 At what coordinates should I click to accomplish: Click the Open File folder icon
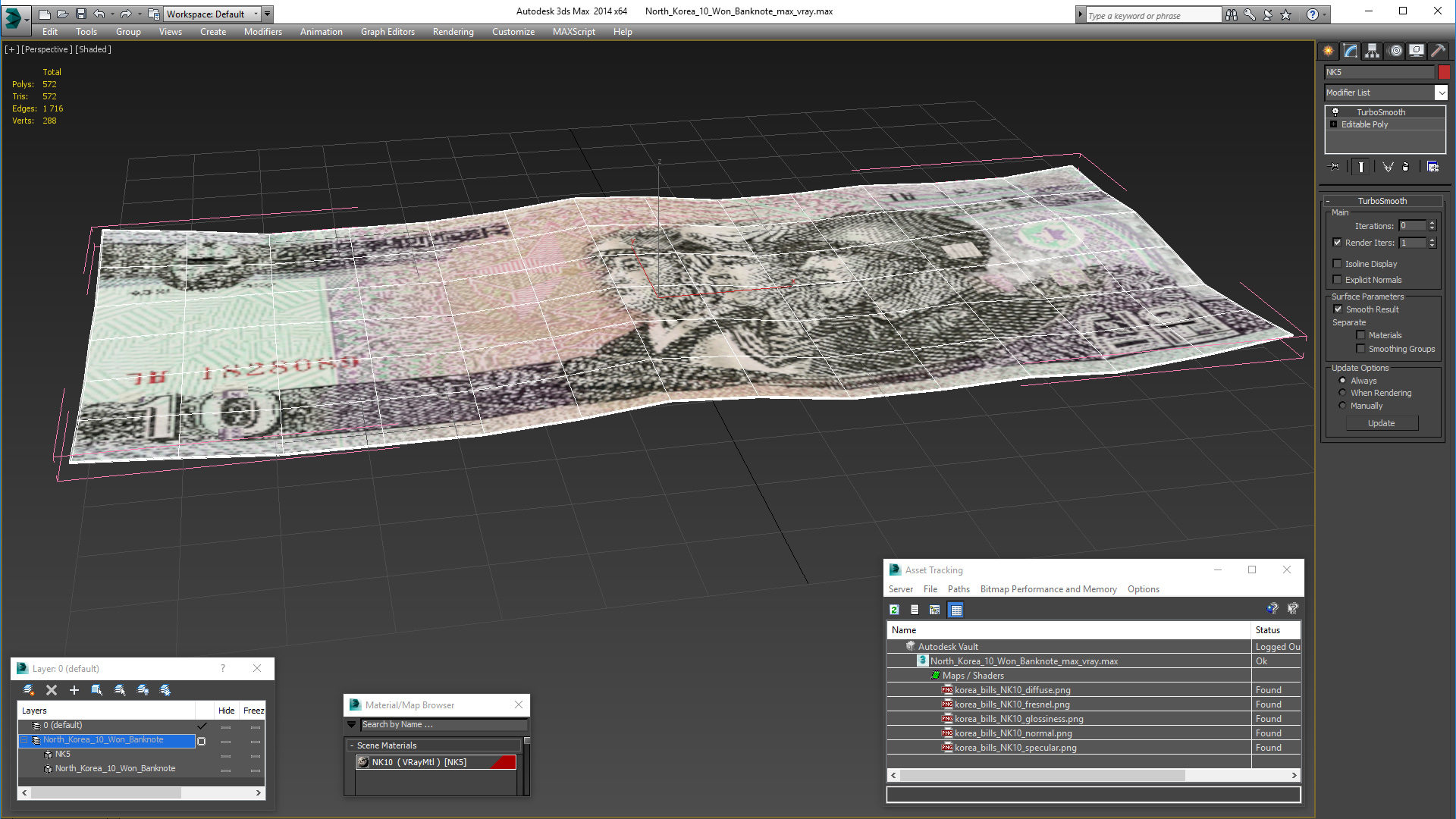[x=63, y=14]
